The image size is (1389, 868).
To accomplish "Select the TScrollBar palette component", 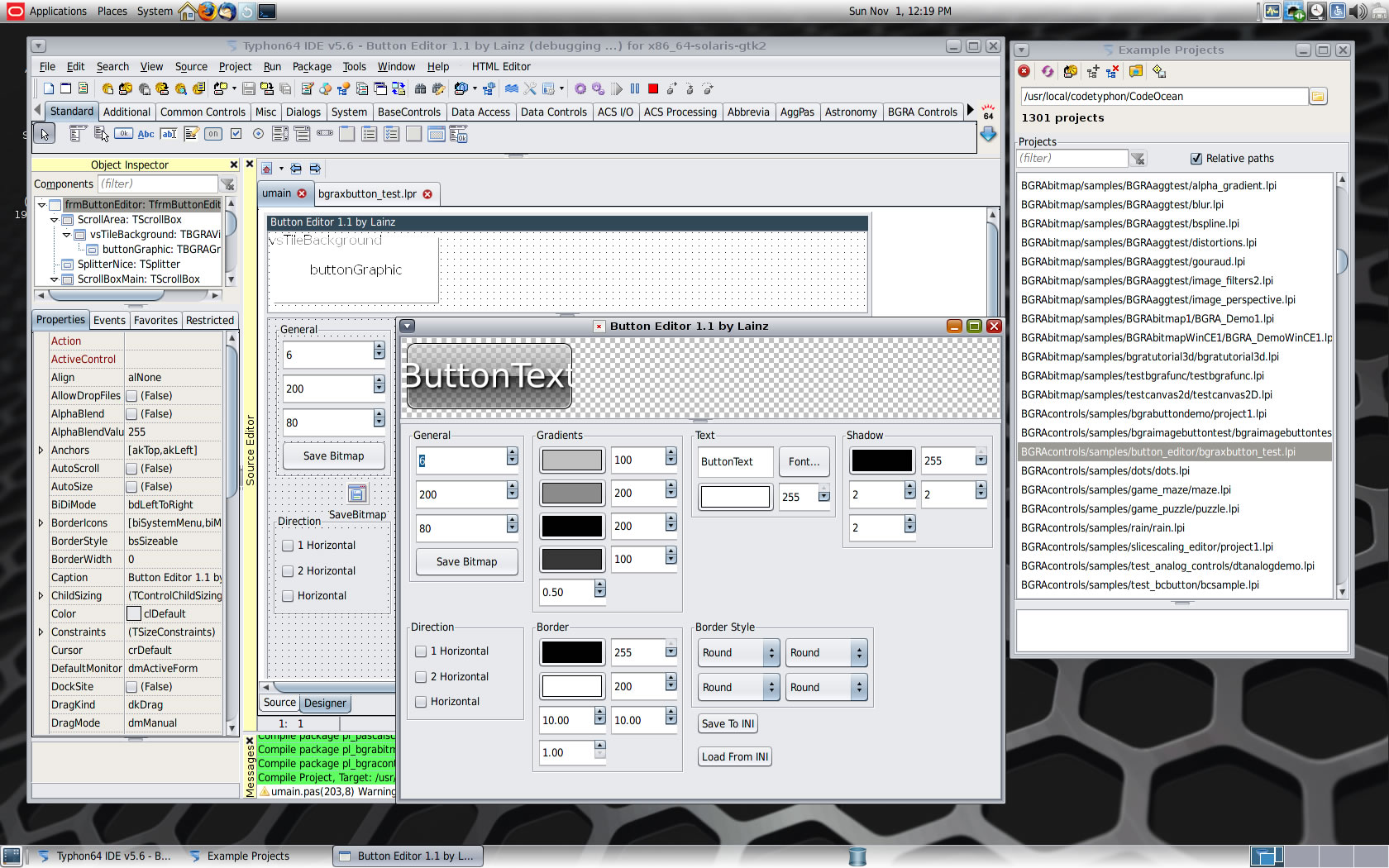I will pos(325,133).
